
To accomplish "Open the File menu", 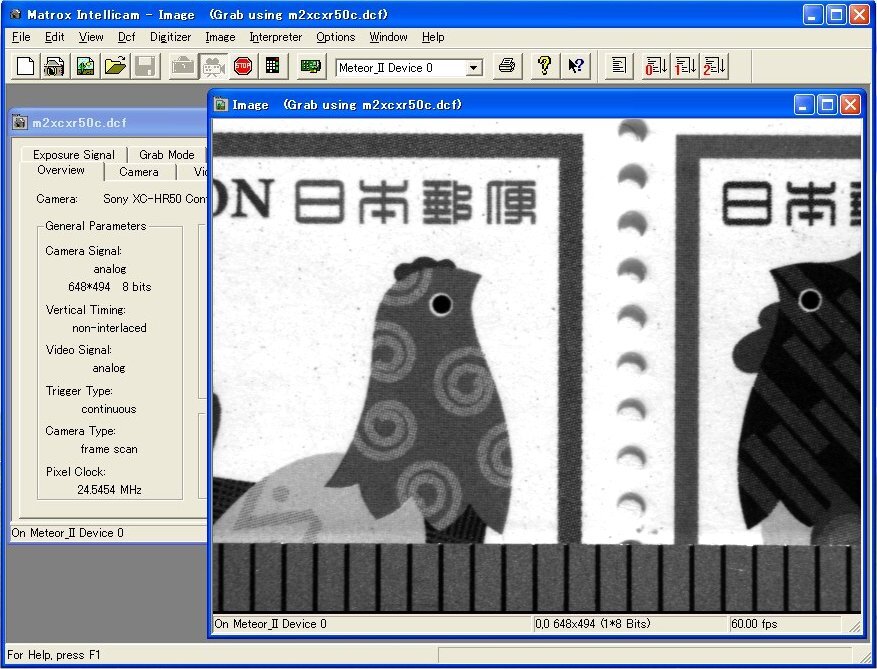I will click(x=21, y=37).
